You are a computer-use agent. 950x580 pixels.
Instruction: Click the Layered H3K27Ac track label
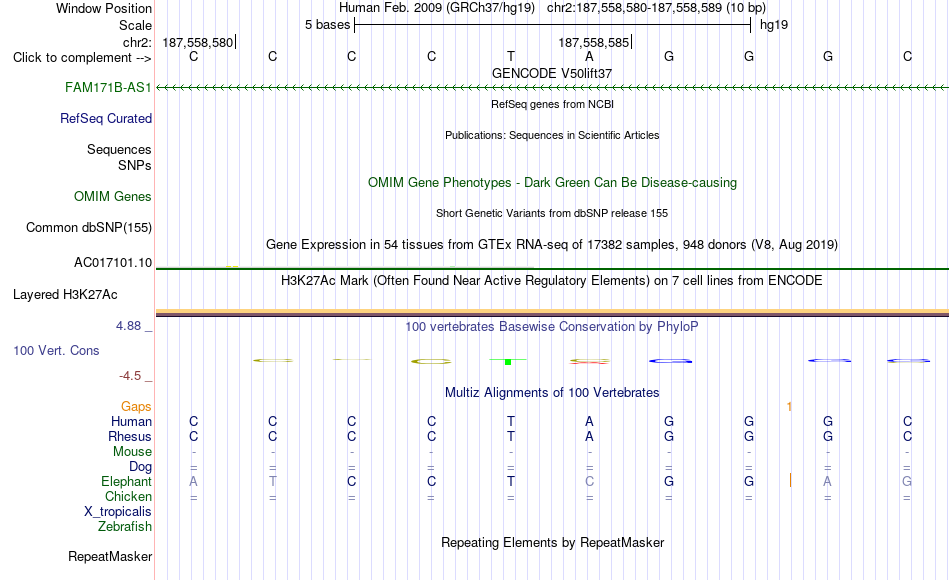coord(65,295)
